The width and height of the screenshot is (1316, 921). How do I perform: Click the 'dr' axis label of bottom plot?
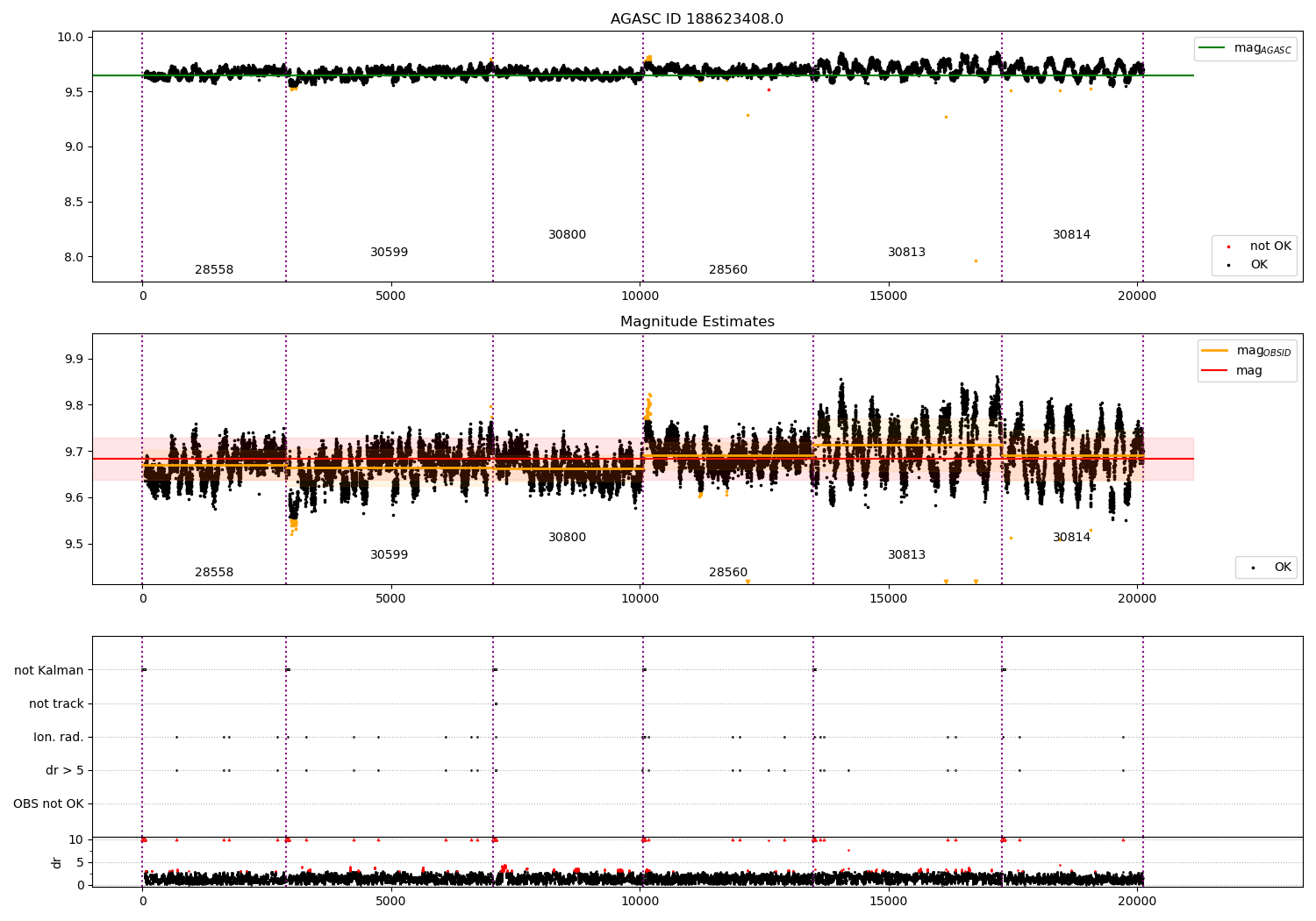point(57,862)
